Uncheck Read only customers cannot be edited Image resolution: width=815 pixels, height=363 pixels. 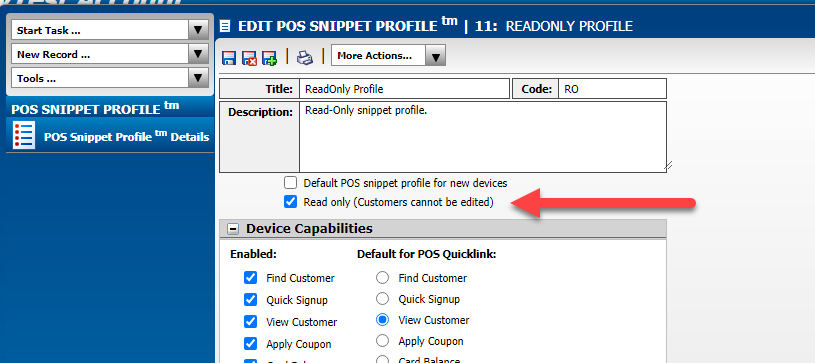click(x=291, y=202)
